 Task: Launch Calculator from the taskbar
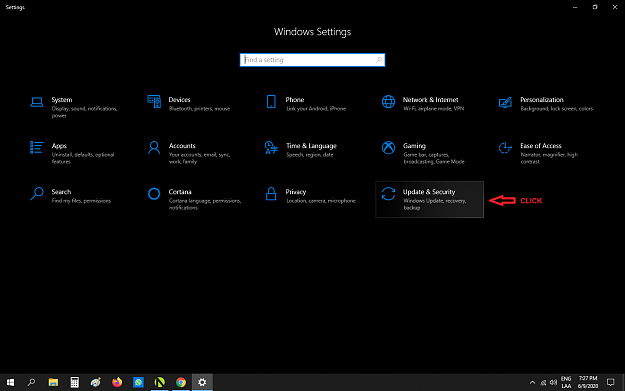[75, 382]
